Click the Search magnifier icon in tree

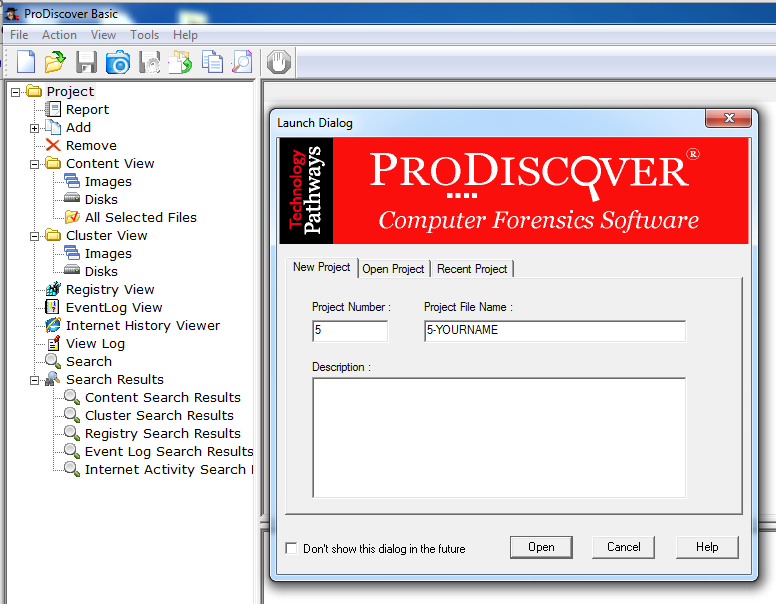52,361
